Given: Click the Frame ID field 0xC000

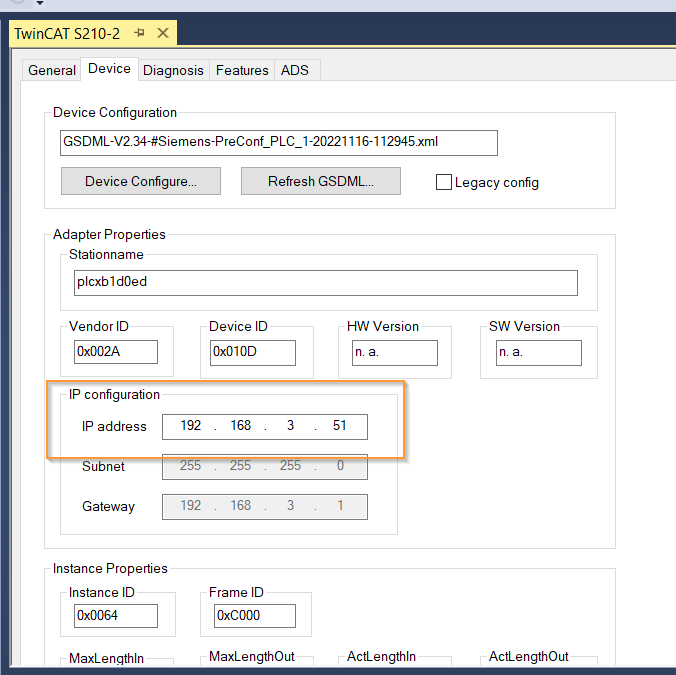Looking at the screenshot, I should 255,616.
